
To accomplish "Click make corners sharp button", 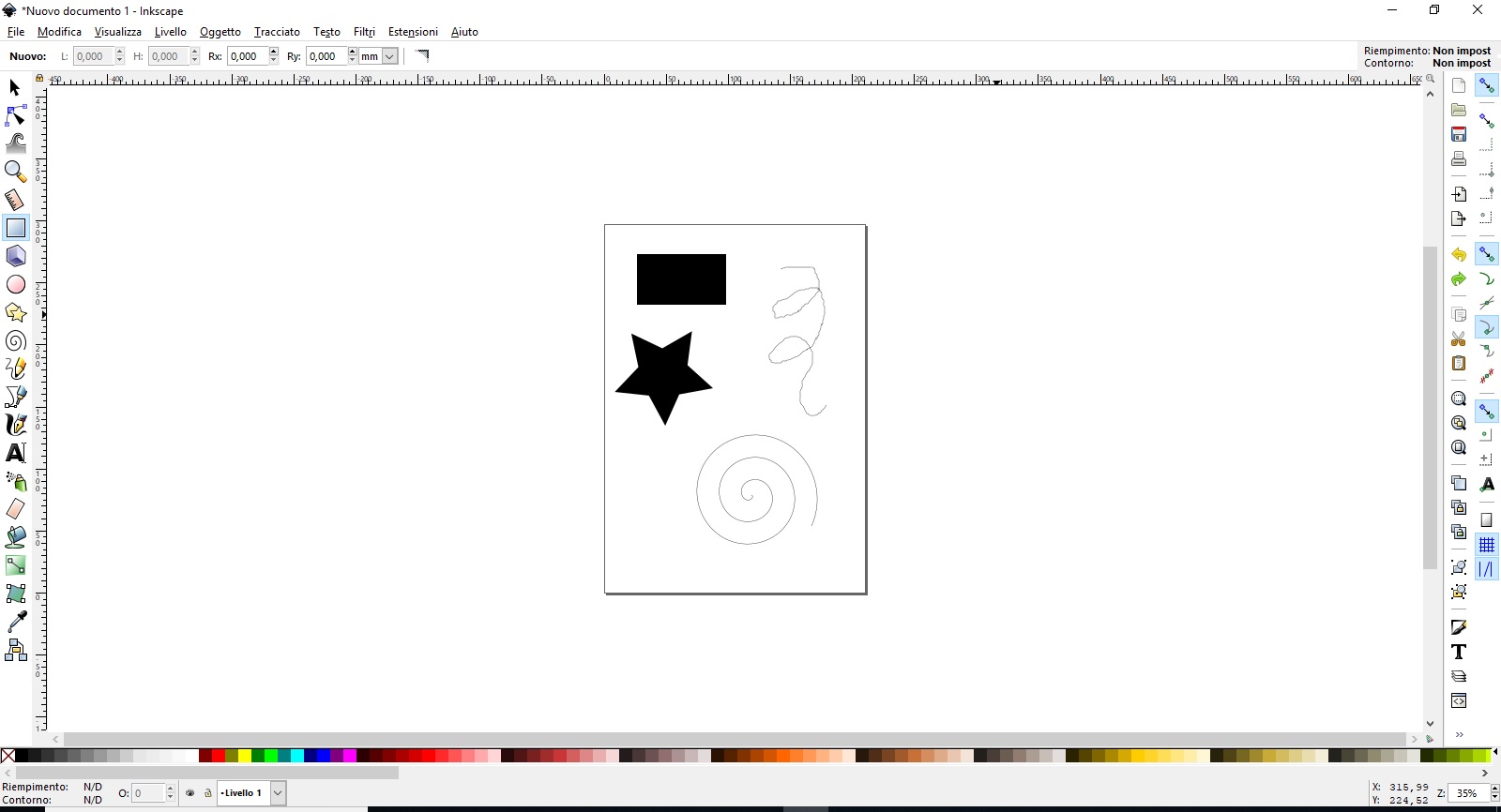I will 422,55.
